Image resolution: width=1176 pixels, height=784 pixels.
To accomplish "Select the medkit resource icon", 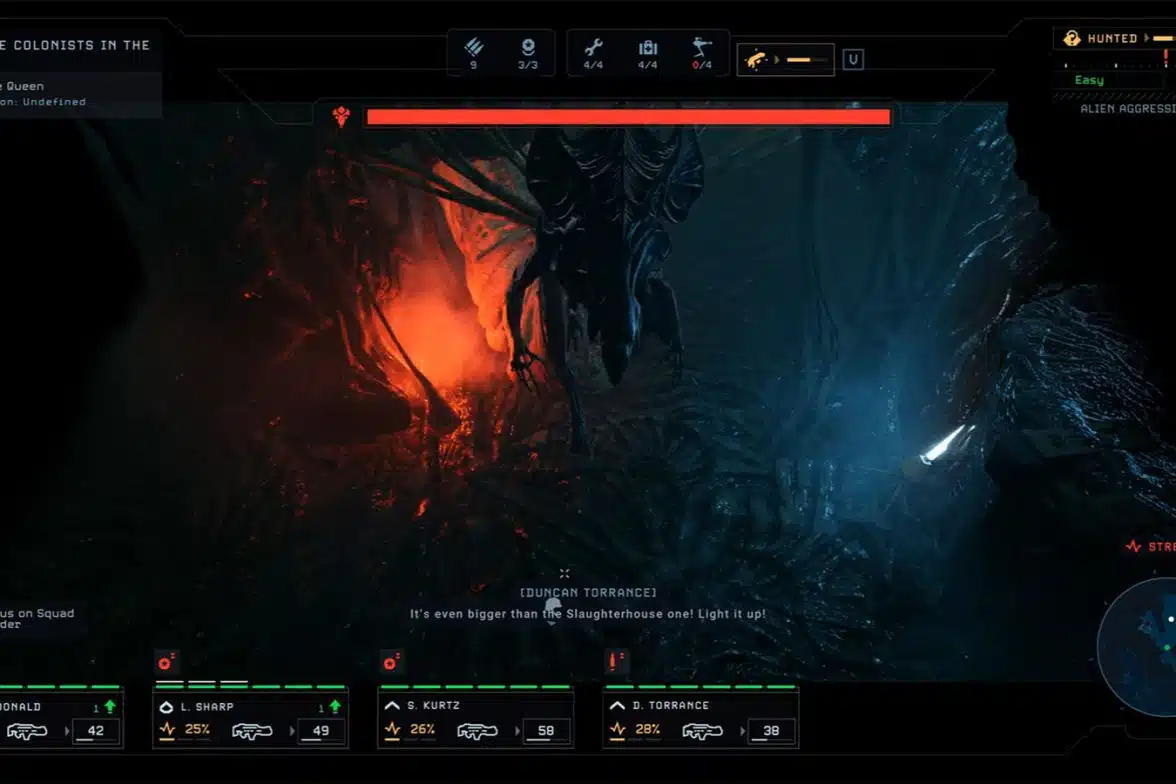I will click(x=648, y=48).
